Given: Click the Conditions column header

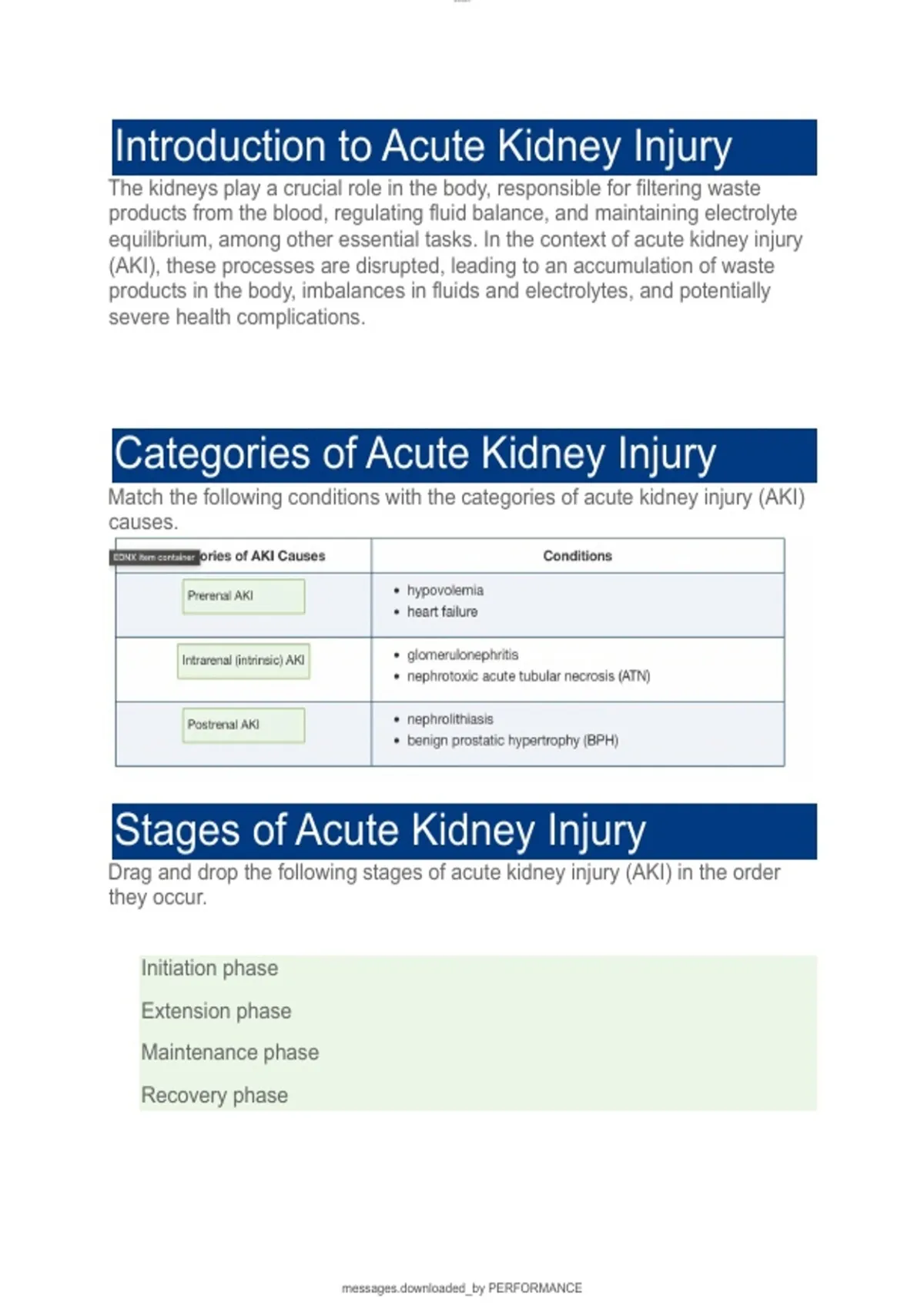Looking at the screenshot, I should (x=577, y=556).
